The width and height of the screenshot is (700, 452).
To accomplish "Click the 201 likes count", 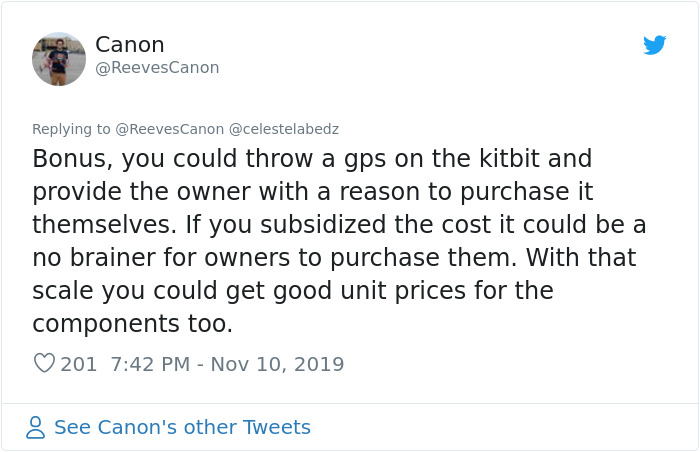I will coord(79,364).
